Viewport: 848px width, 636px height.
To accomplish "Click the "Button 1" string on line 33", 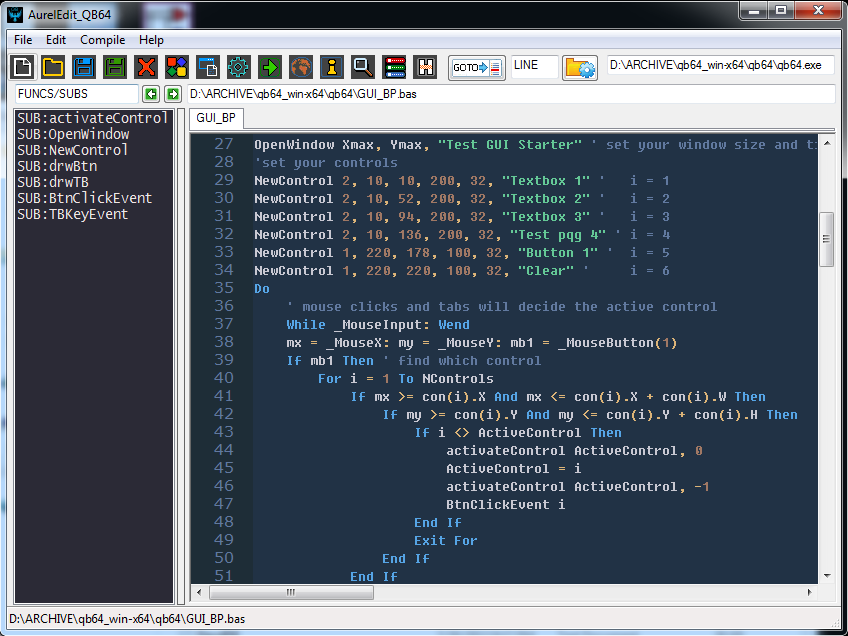I will click(x=558, y=253).
